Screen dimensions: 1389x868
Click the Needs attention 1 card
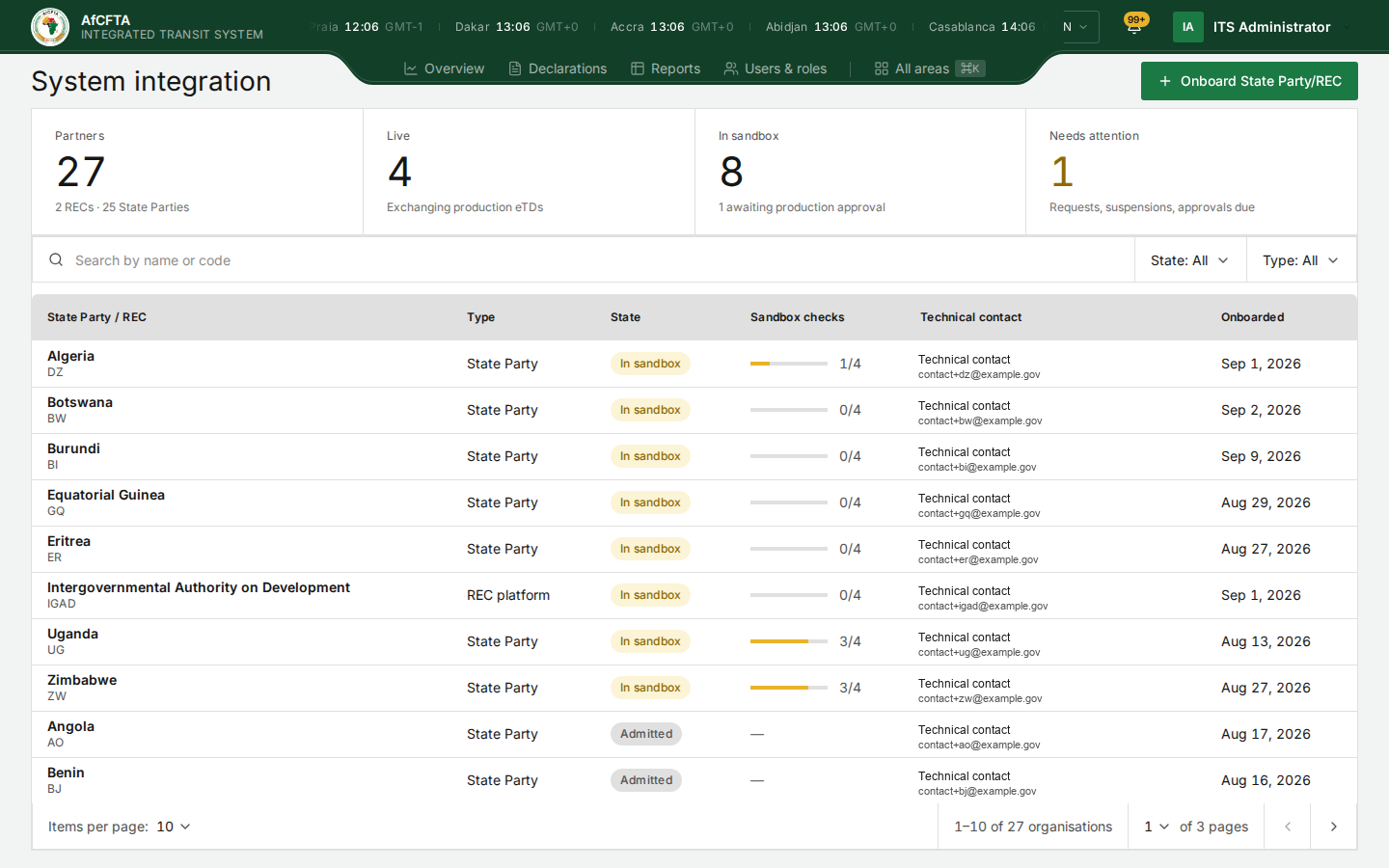1191,172
